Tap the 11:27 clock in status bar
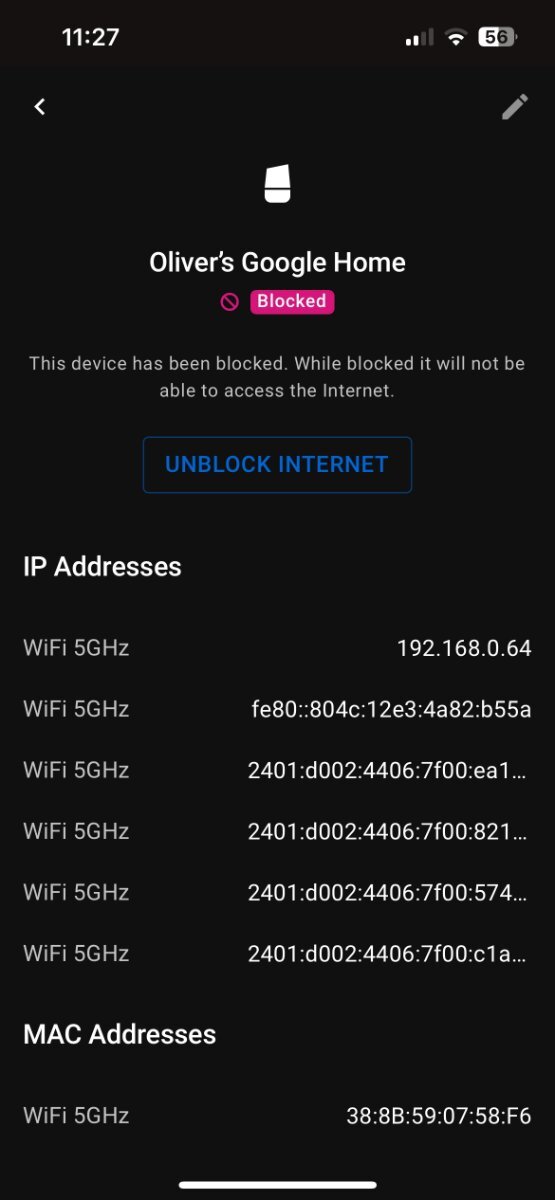This screenshot has width=555, height=1200. tap(91, 38)
